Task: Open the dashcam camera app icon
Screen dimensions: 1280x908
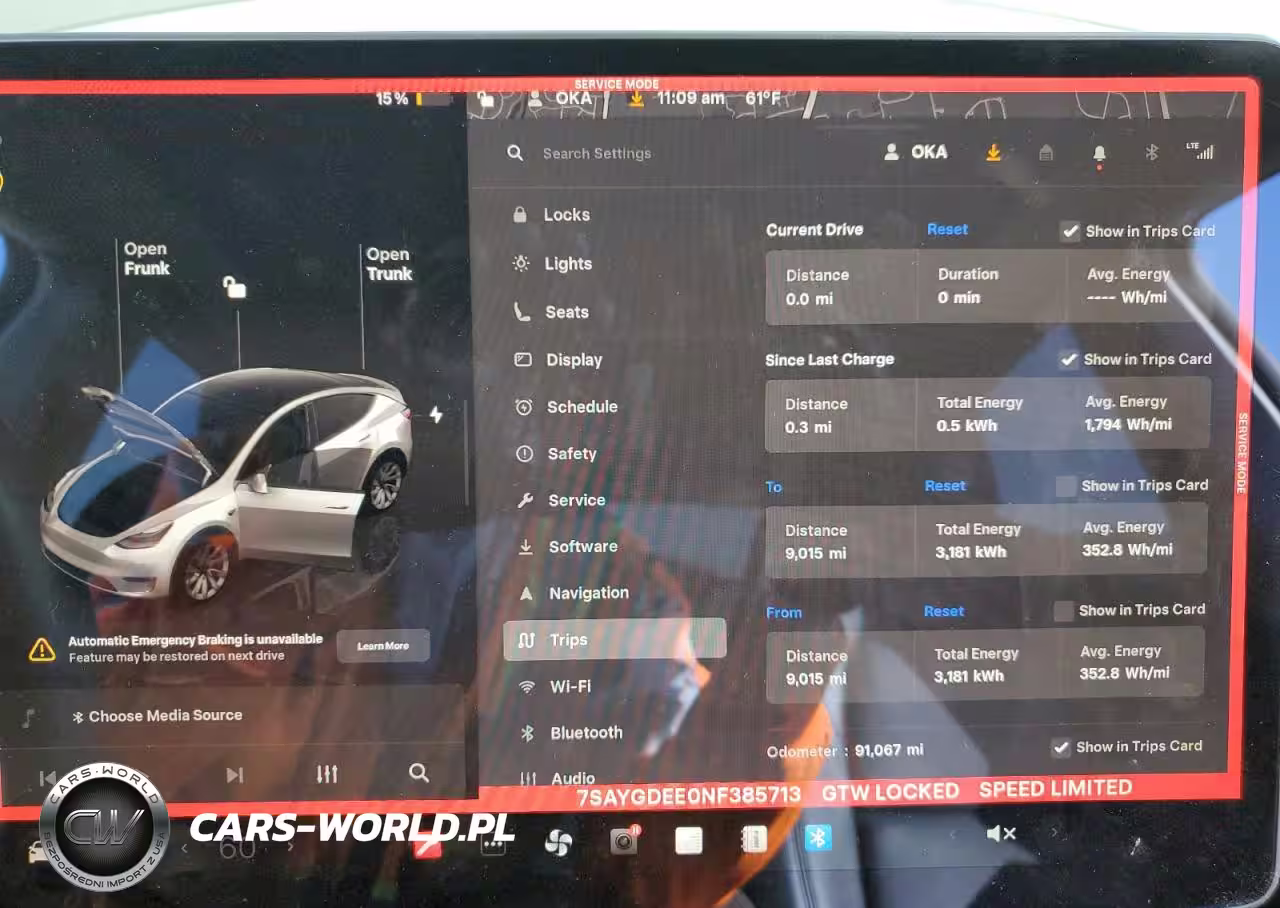Action: (x=624, y=841)
